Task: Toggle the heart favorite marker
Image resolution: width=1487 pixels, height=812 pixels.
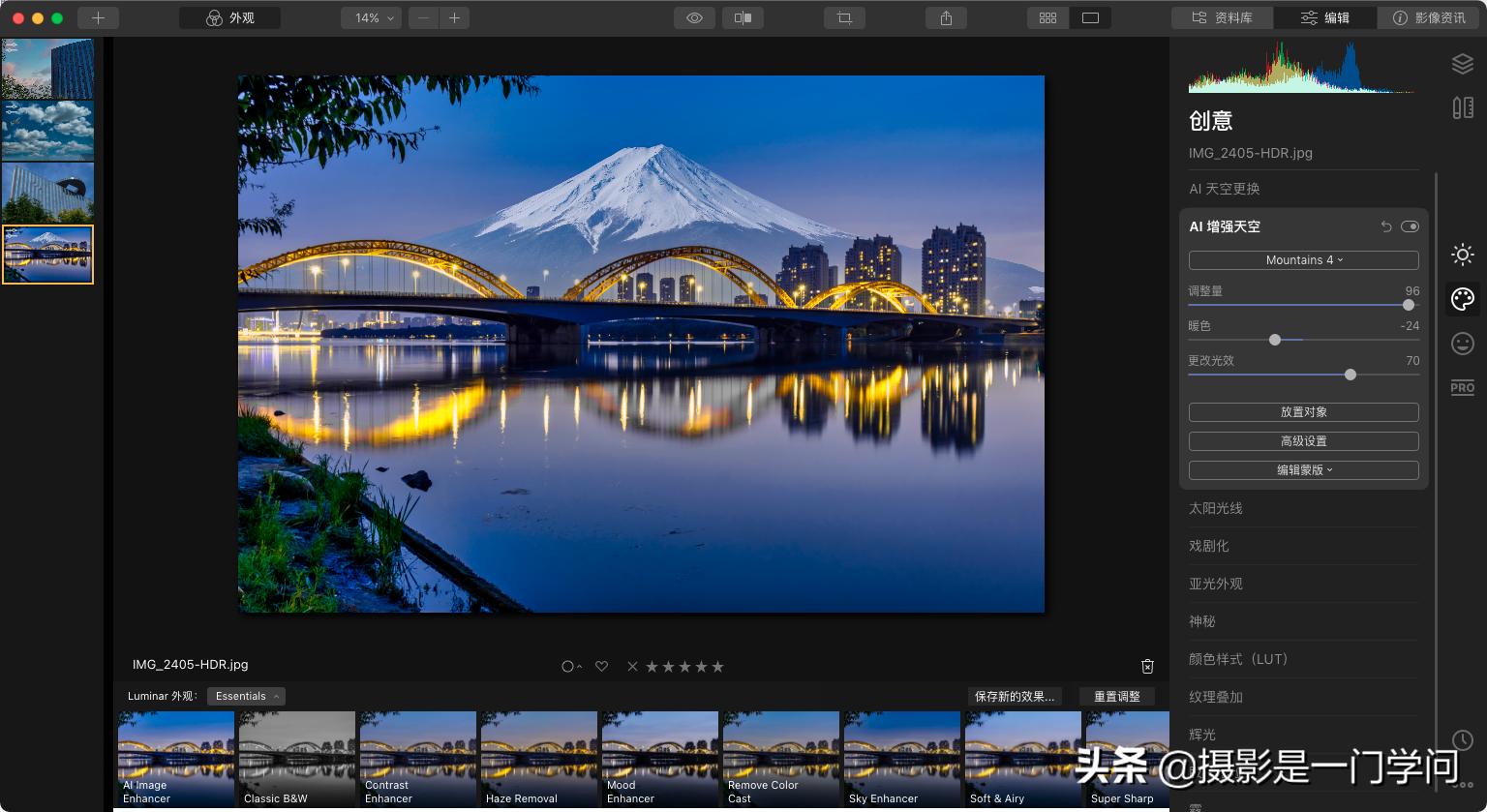Action: 601,666
